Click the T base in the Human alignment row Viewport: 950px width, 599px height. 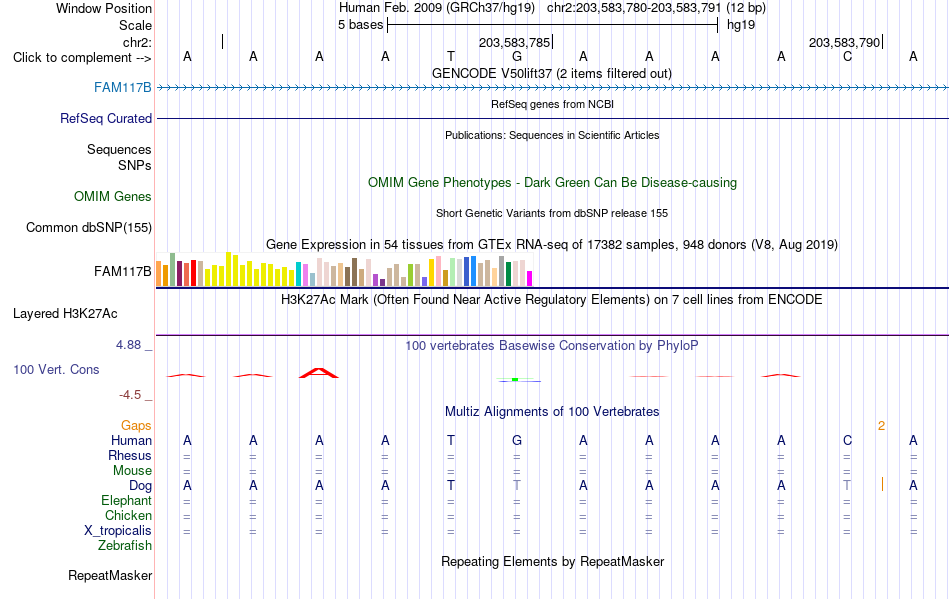tap(451, 440)
